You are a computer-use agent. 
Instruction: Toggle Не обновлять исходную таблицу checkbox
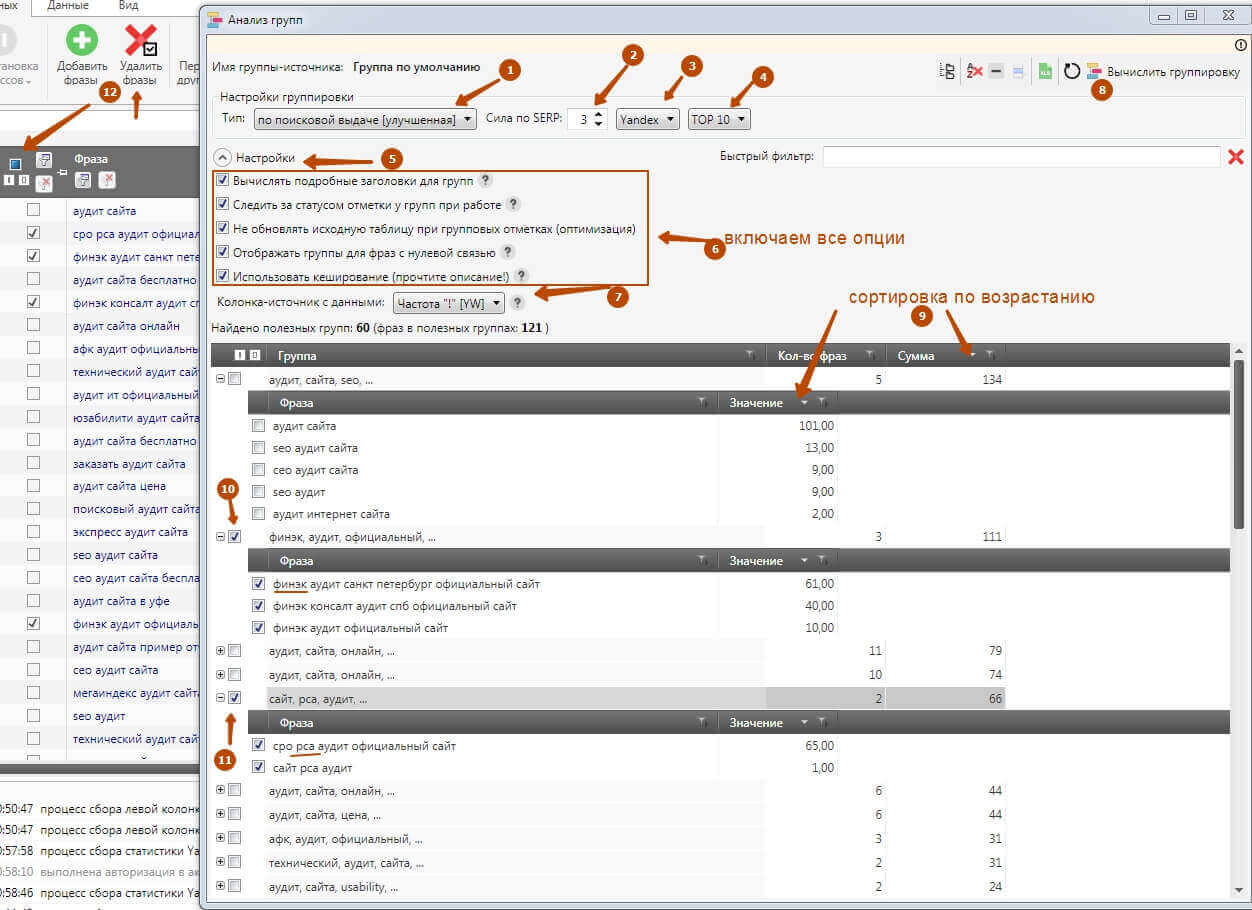click(x=223, y=228)
